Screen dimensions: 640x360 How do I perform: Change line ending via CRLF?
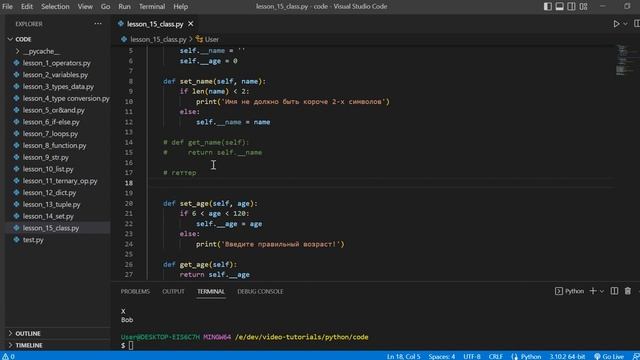(x=496, y=356)
